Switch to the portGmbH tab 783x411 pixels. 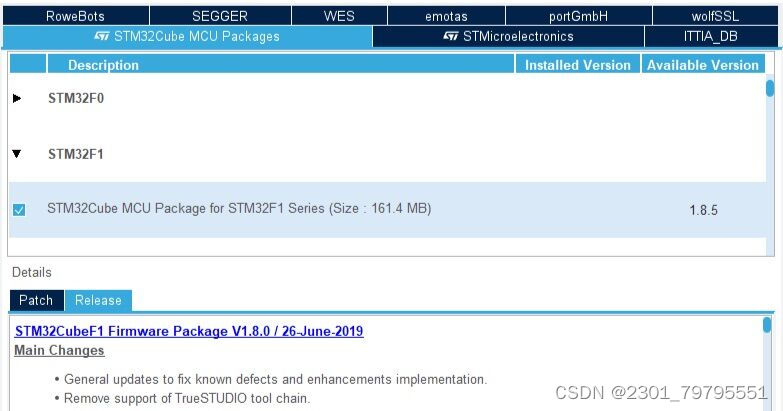coord(579,16)
